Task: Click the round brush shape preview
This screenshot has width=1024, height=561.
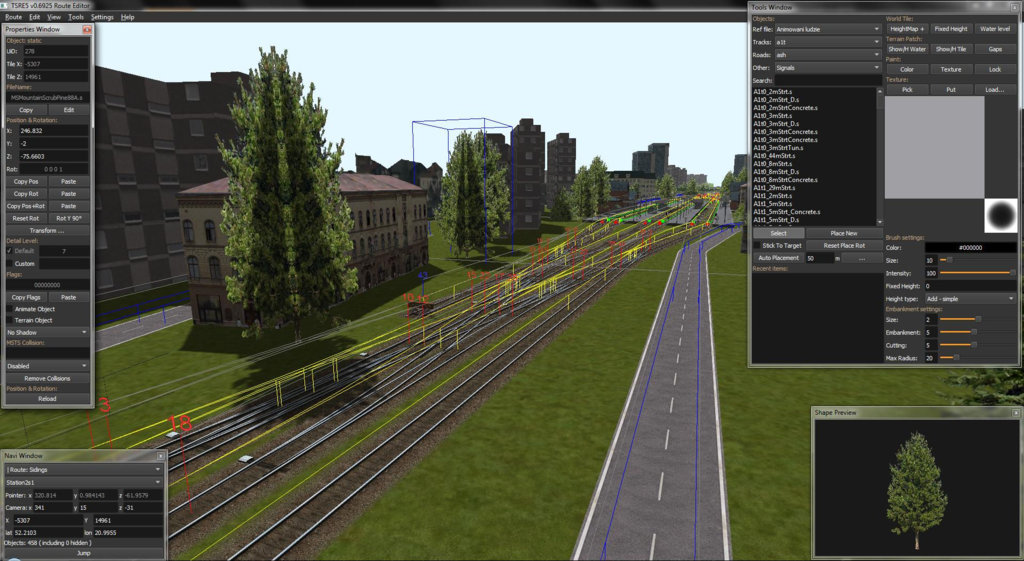Action: click(999, 215)
